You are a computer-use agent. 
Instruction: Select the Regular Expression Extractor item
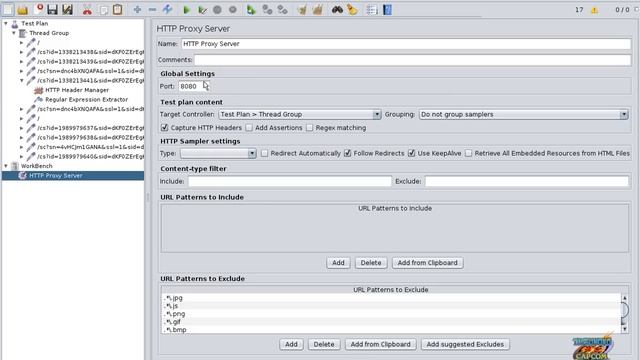87,100
